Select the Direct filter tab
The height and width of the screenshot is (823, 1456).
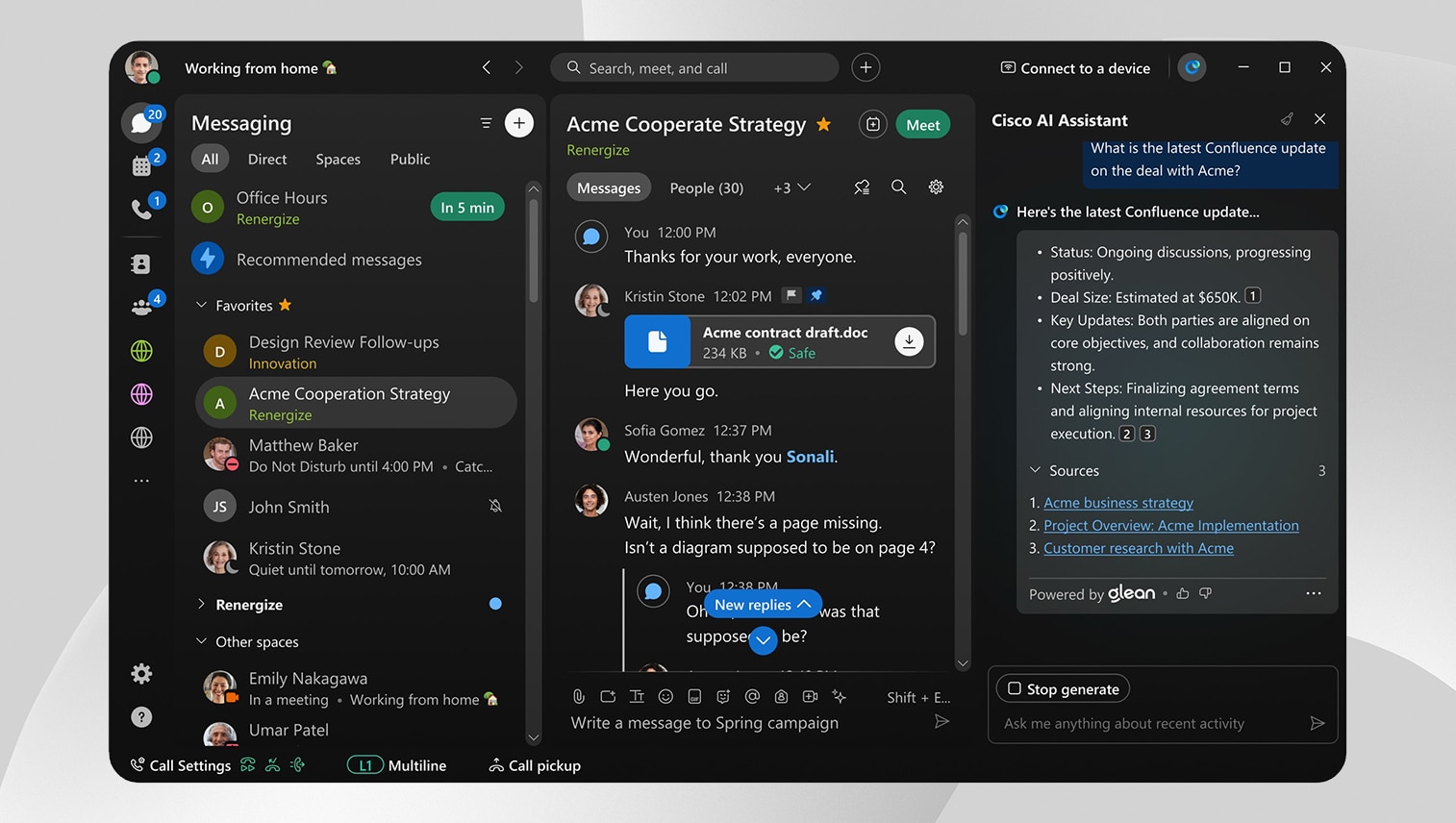pos(267,159)
